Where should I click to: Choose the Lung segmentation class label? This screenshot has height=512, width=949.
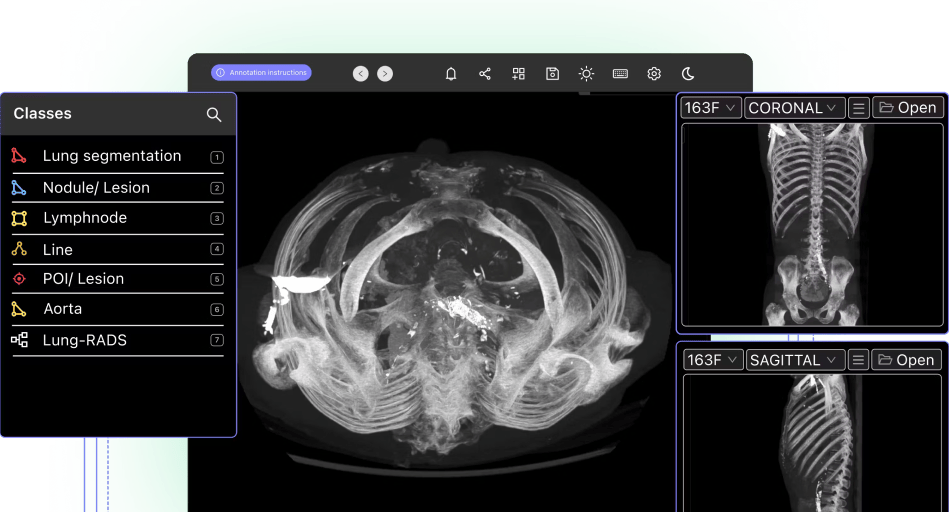click(x=112, y=156)
